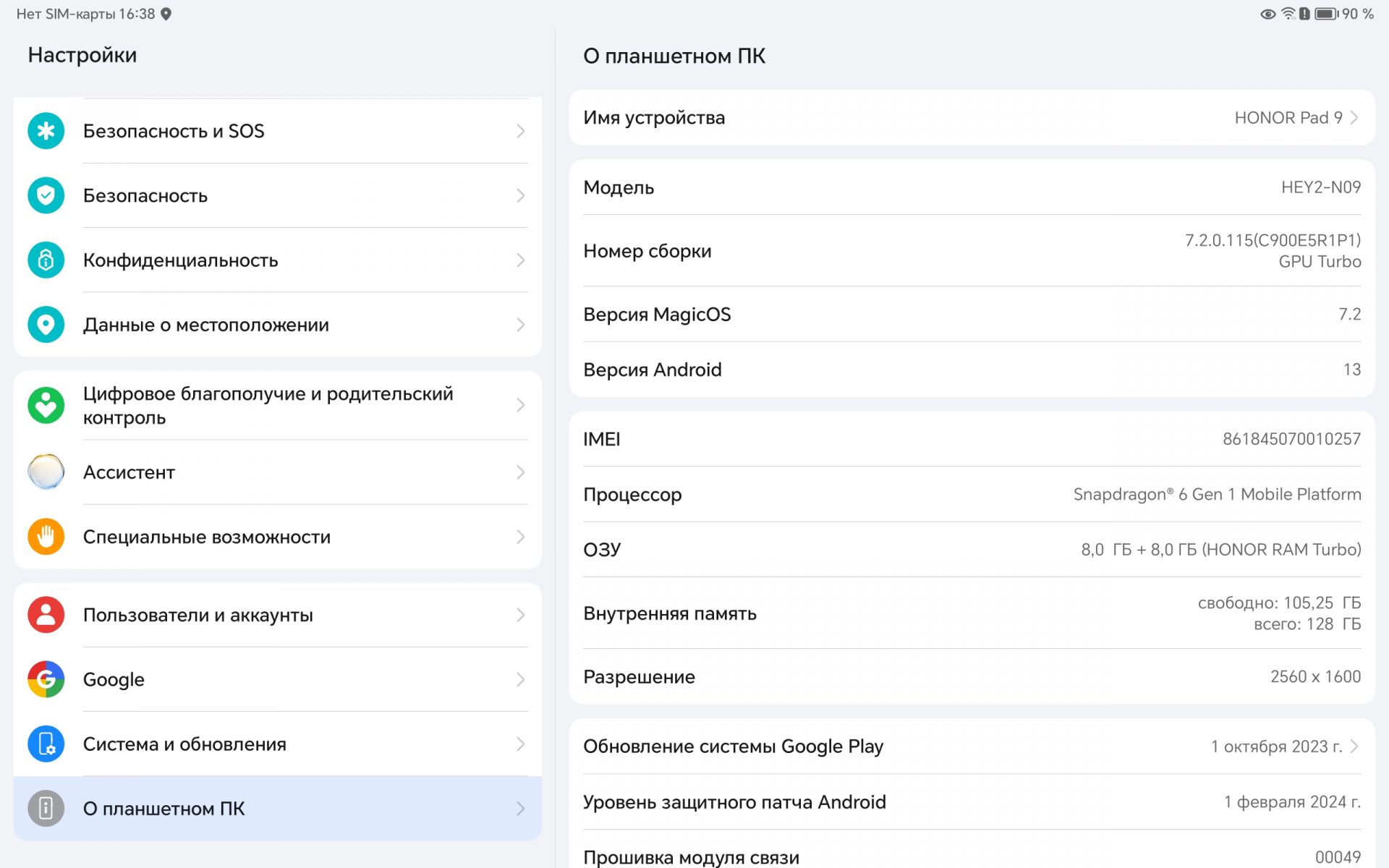Image resolution: width=1389 pixels, height=868 pixels.
Task: Tap the Ассистент bubble icon
Action: [x=46, y=472]
